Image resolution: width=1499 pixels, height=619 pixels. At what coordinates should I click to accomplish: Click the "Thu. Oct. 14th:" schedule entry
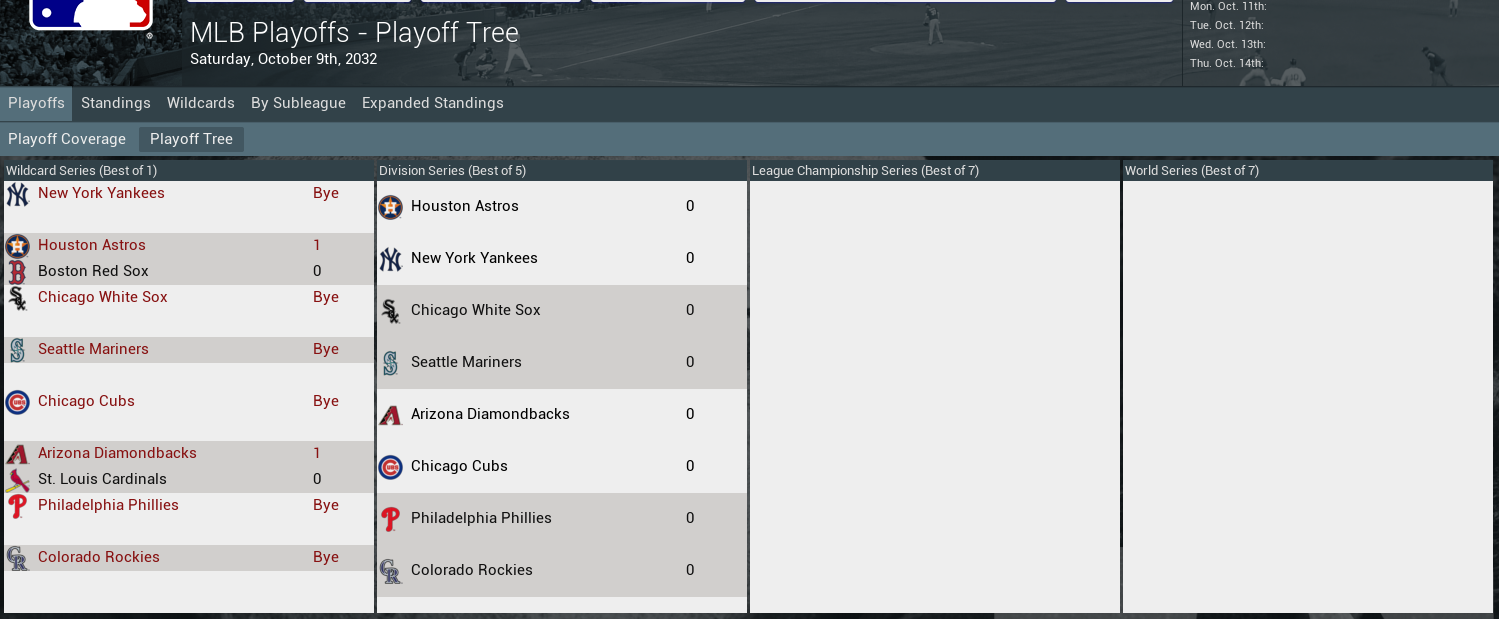coord(1227,63)
